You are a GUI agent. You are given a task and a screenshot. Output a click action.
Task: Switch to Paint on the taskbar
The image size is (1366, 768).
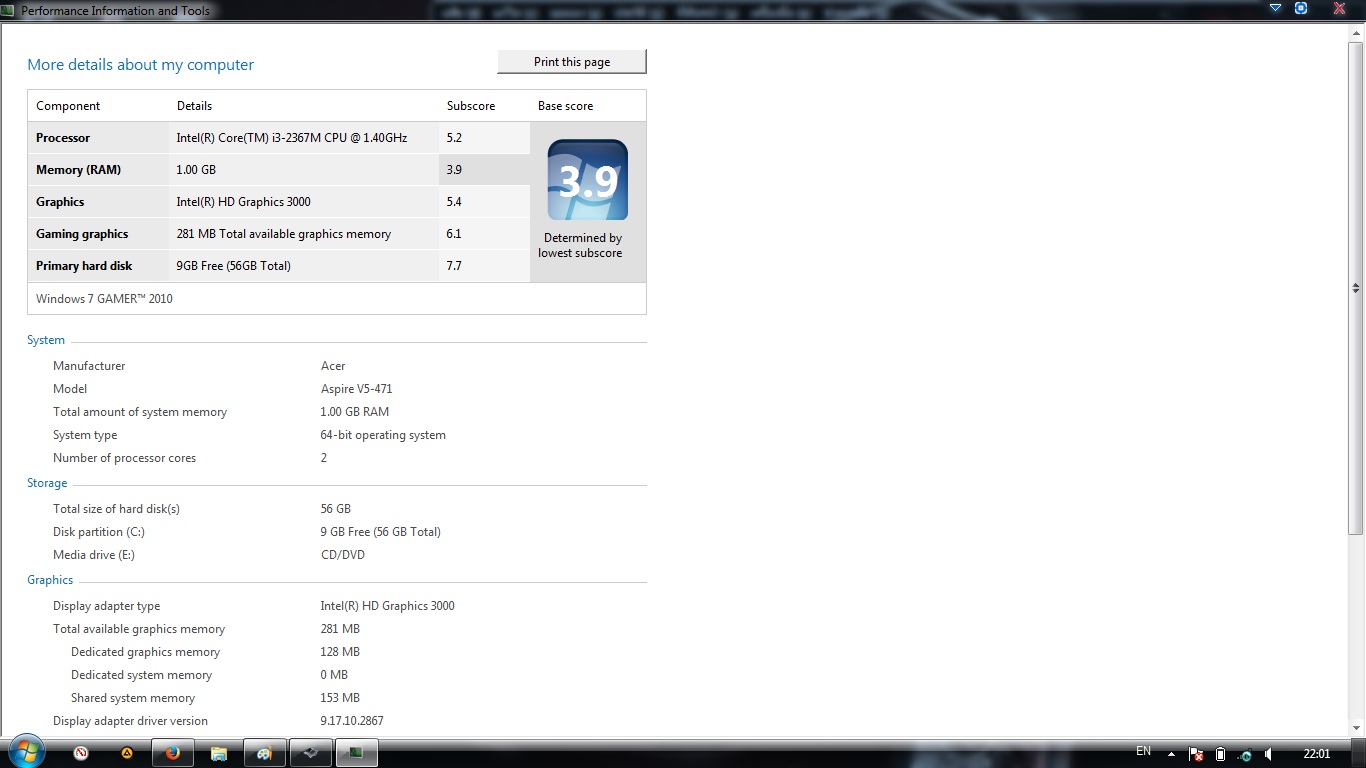pyautogui.click(x=264, y=753)
